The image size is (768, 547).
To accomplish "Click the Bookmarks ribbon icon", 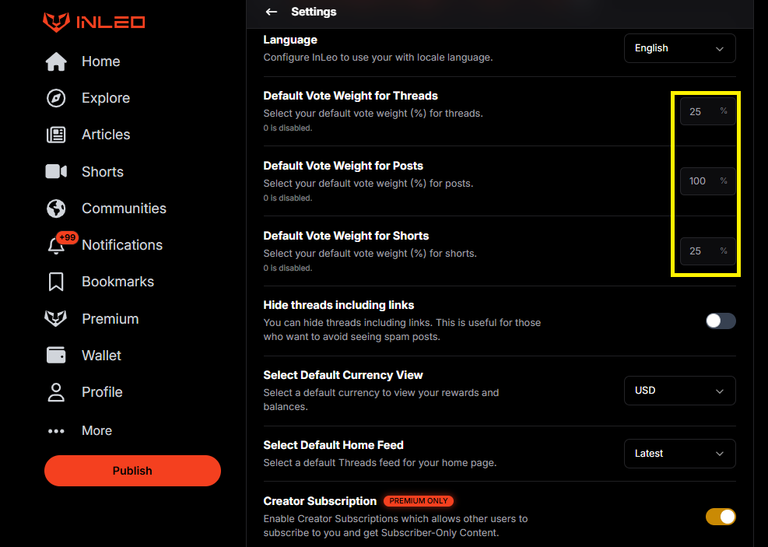I will 56,282.
